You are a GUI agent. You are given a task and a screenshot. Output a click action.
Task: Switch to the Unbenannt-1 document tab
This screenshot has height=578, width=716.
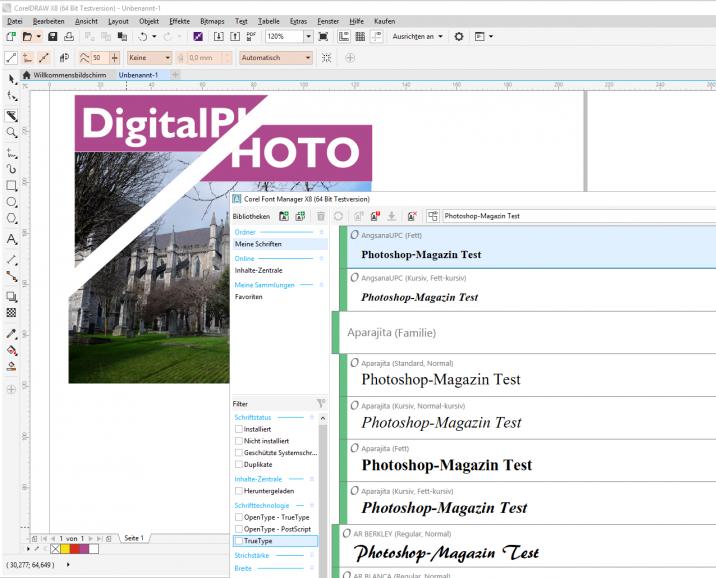(x=138, y=75)
